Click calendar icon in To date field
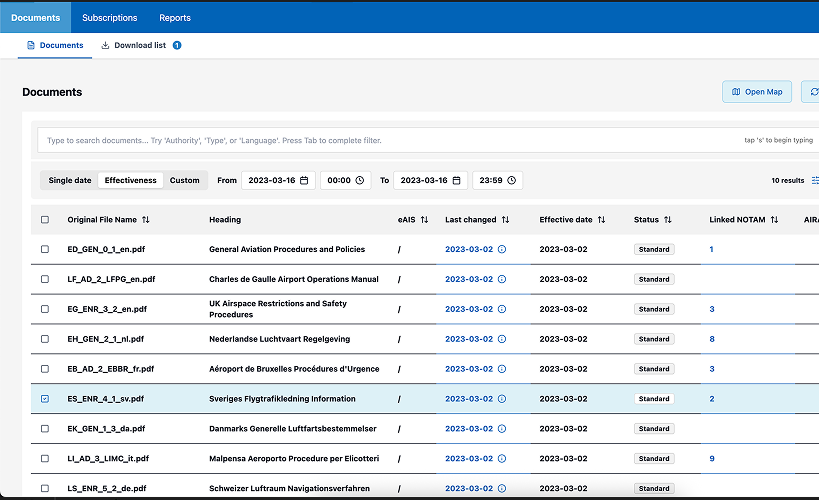Viewport: 819px width, 500px height. coord(456,181)
